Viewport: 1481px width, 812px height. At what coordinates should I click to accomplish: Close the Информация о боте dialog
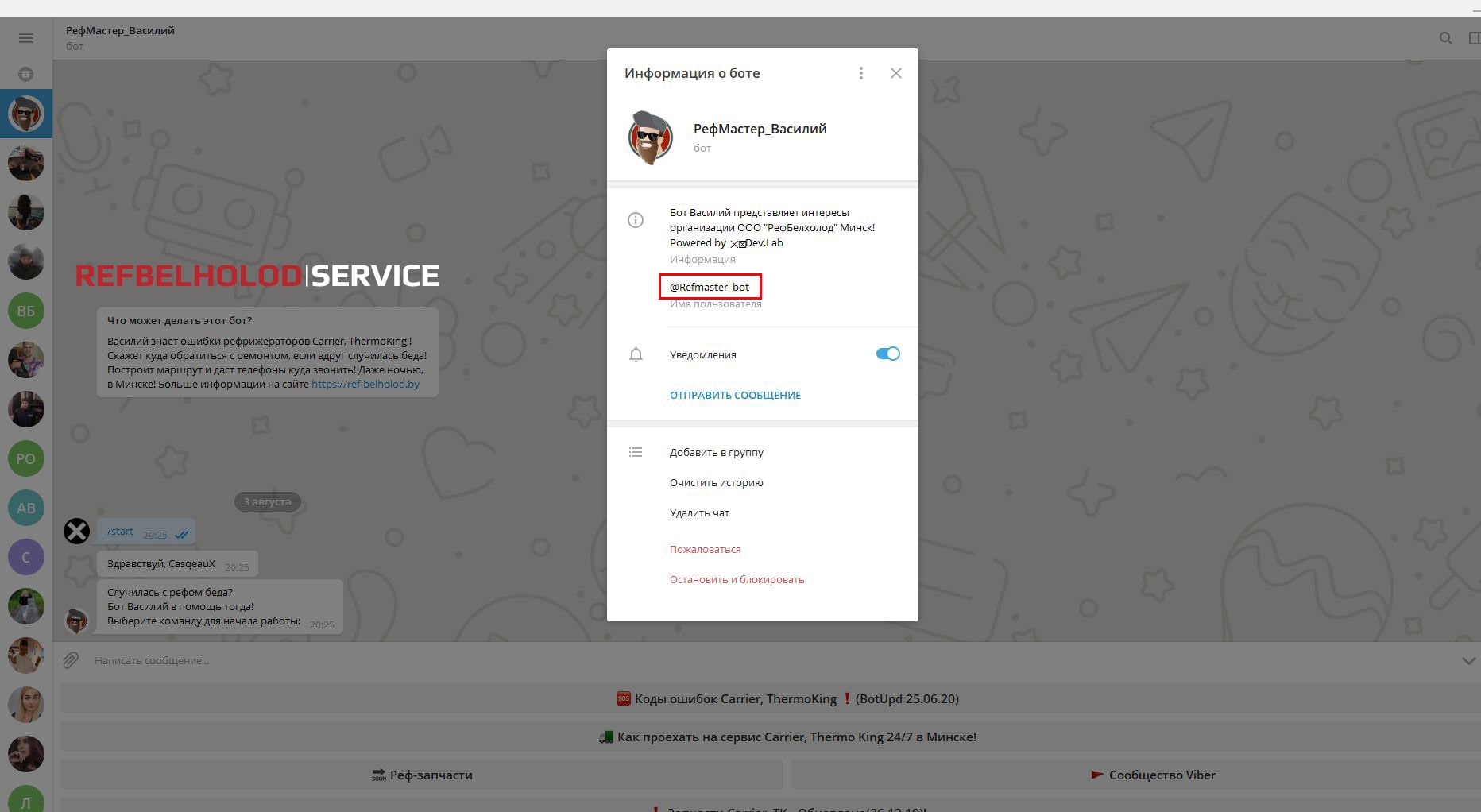(896, 73)
